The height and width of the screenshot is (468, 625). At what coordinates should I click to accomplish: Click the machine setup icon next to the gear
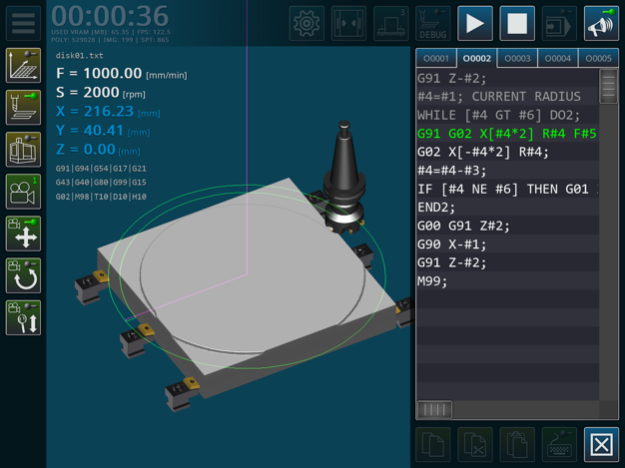(349, 23)
